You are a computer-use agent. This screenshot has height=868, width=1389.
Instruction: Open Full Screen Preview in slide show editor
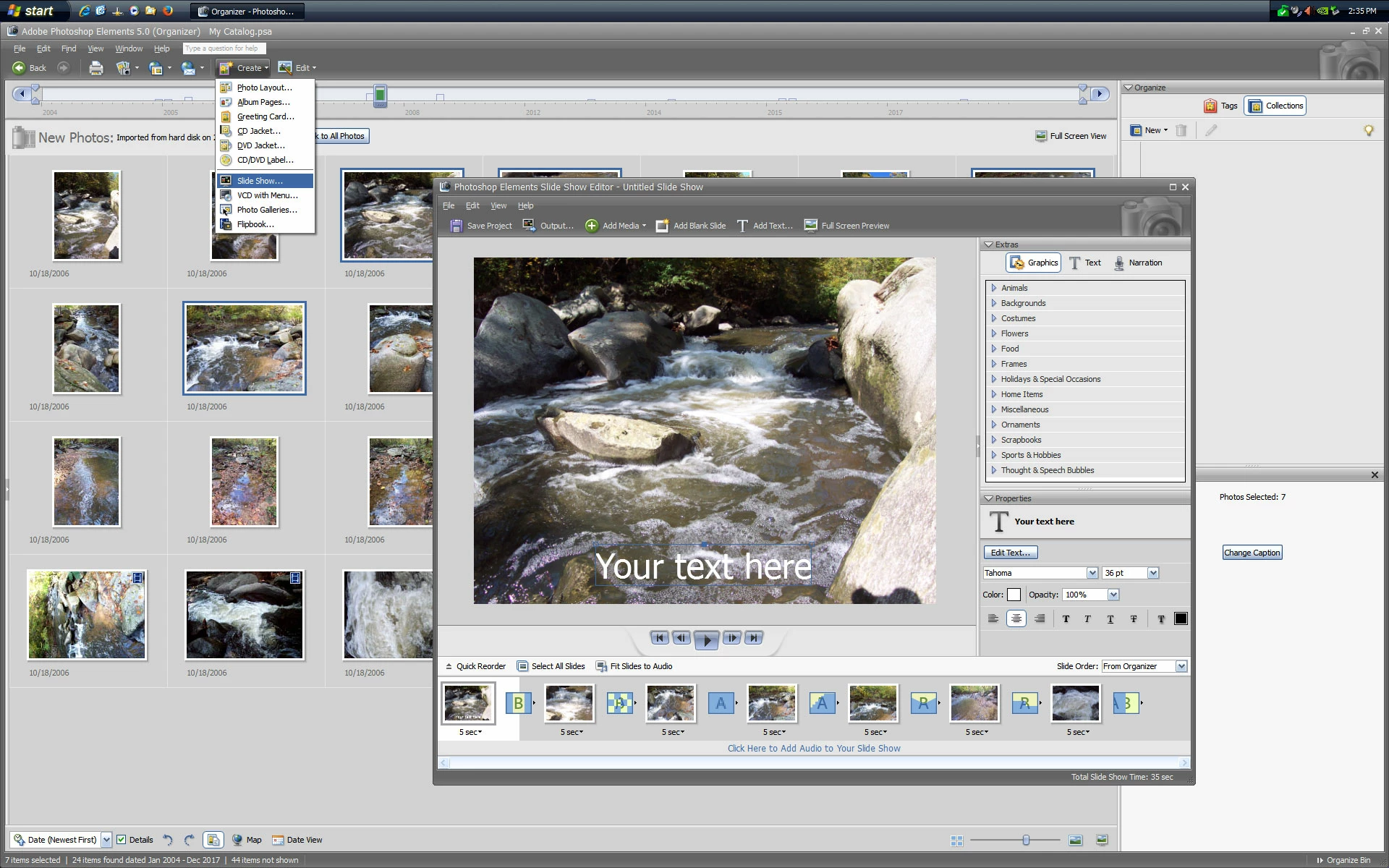847,226
